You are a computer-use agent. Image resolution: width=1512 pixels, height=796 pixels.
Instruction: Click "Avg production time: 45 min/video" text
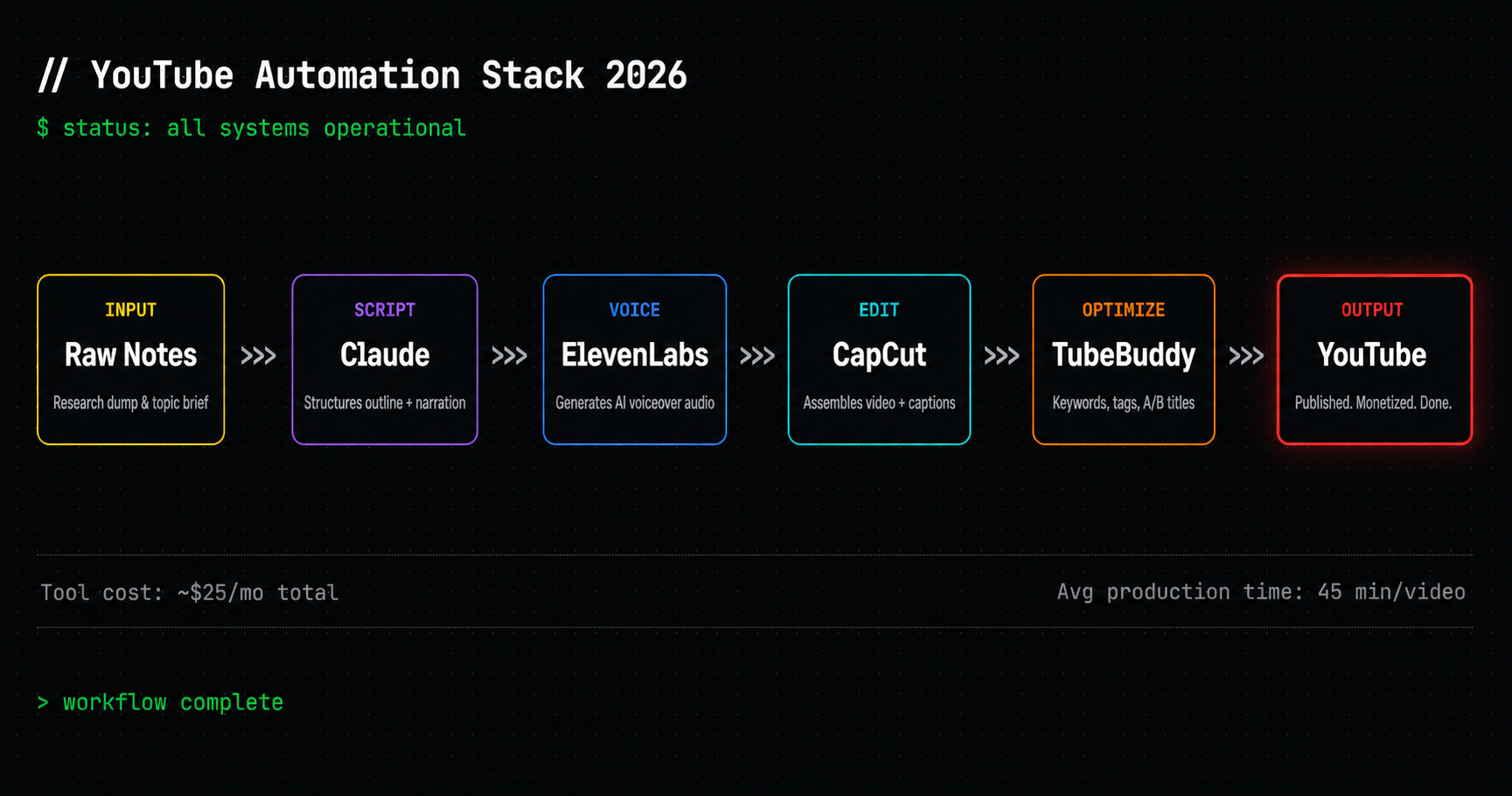(1261, 591)
